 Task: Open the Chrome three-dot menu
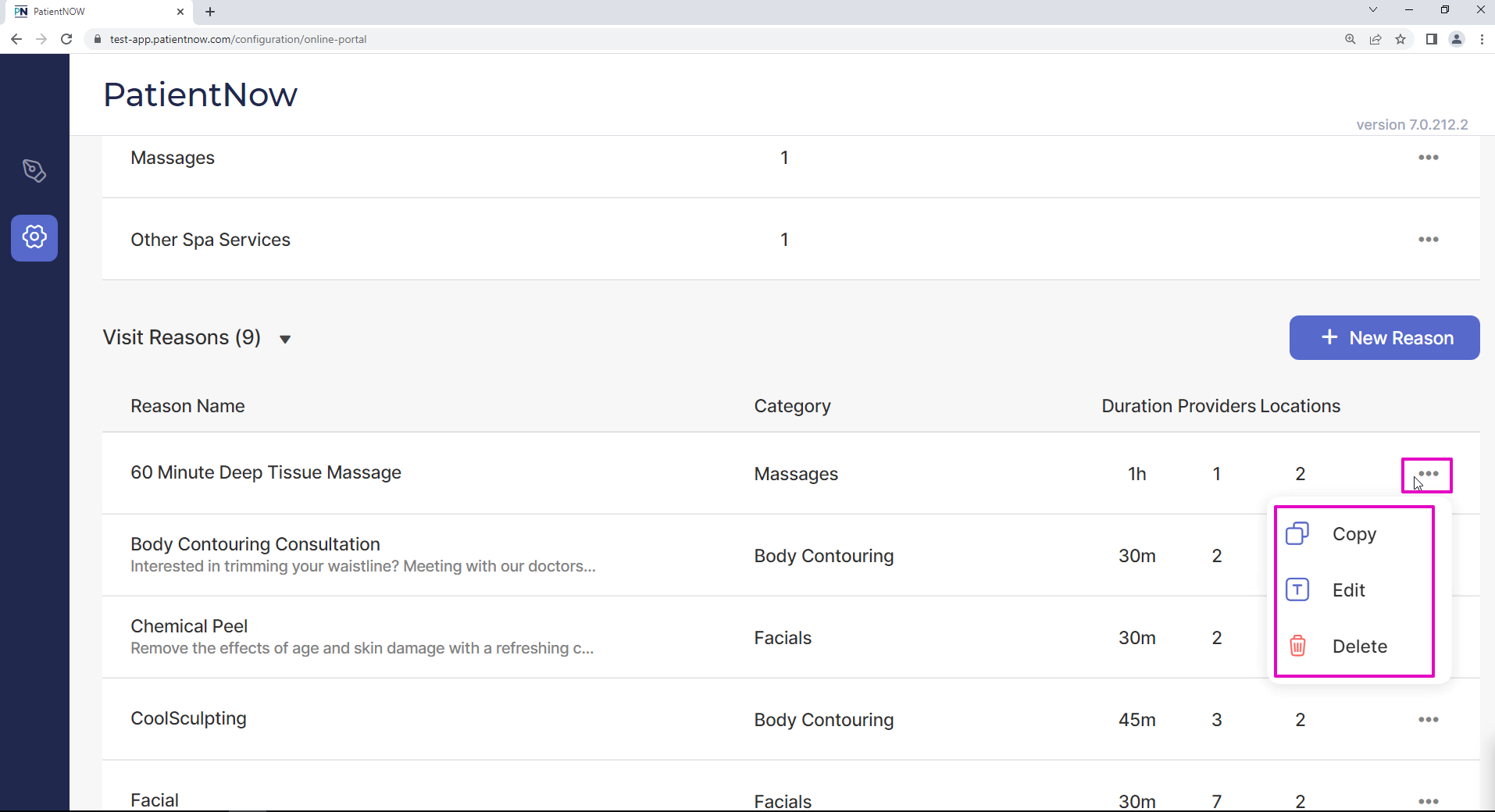[1482, 39]
